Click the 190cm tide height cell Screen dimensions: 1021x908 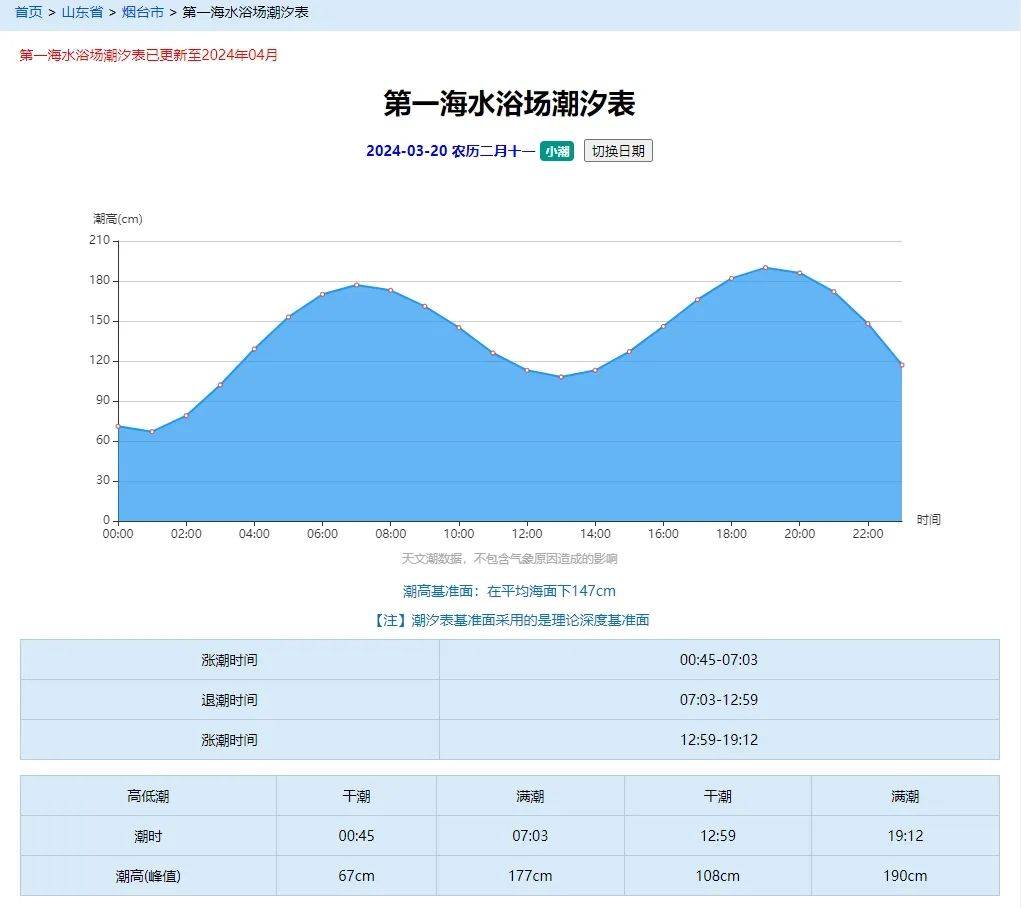[904, 876]
